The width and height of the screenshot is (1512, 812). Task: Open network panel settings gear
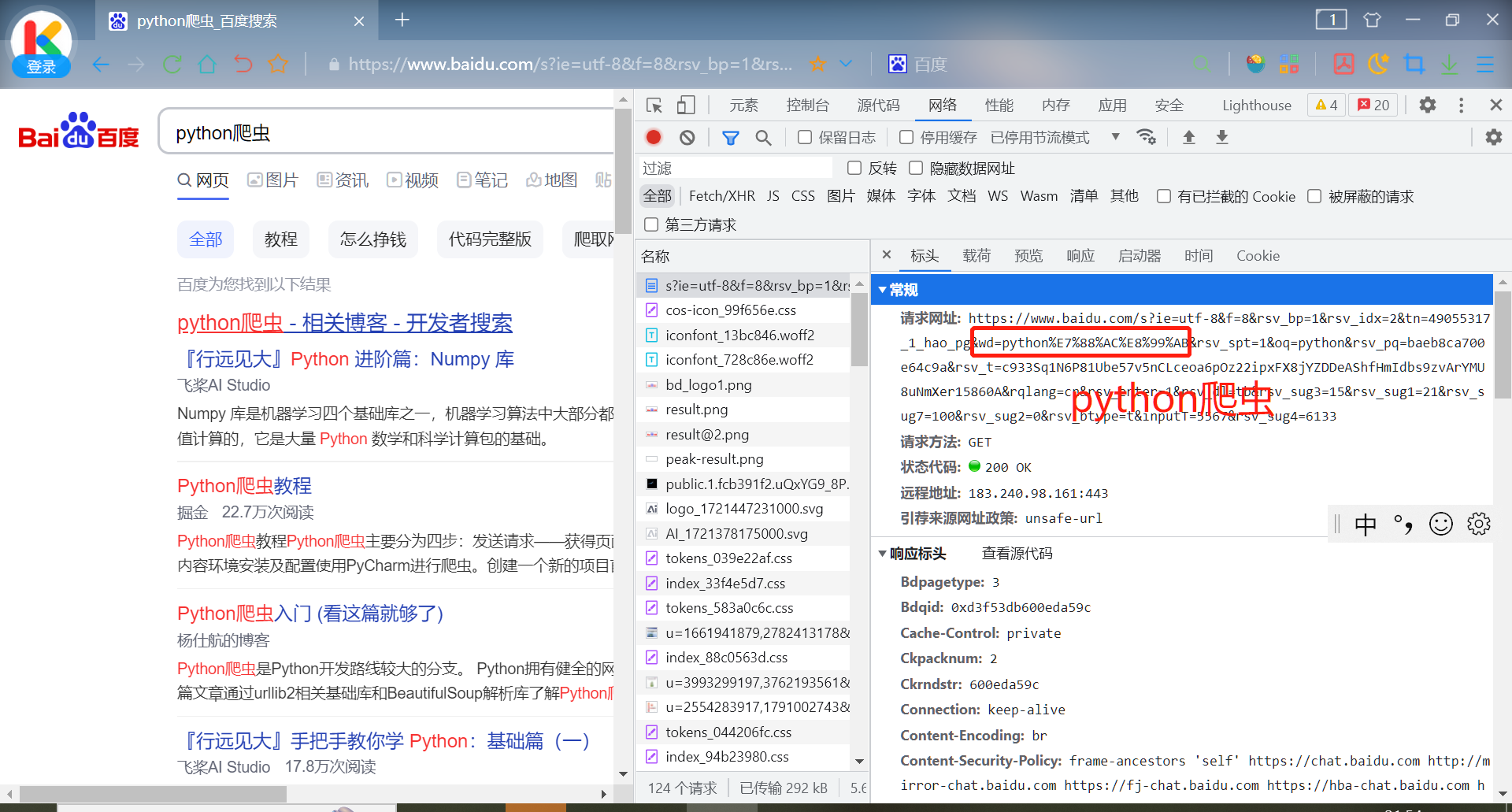pyautogui.click(x=1493, y=137)
